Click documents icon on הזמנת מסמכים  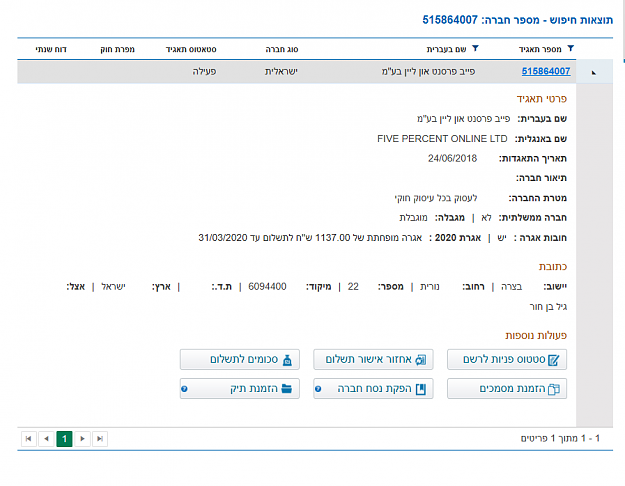point(554,389)
